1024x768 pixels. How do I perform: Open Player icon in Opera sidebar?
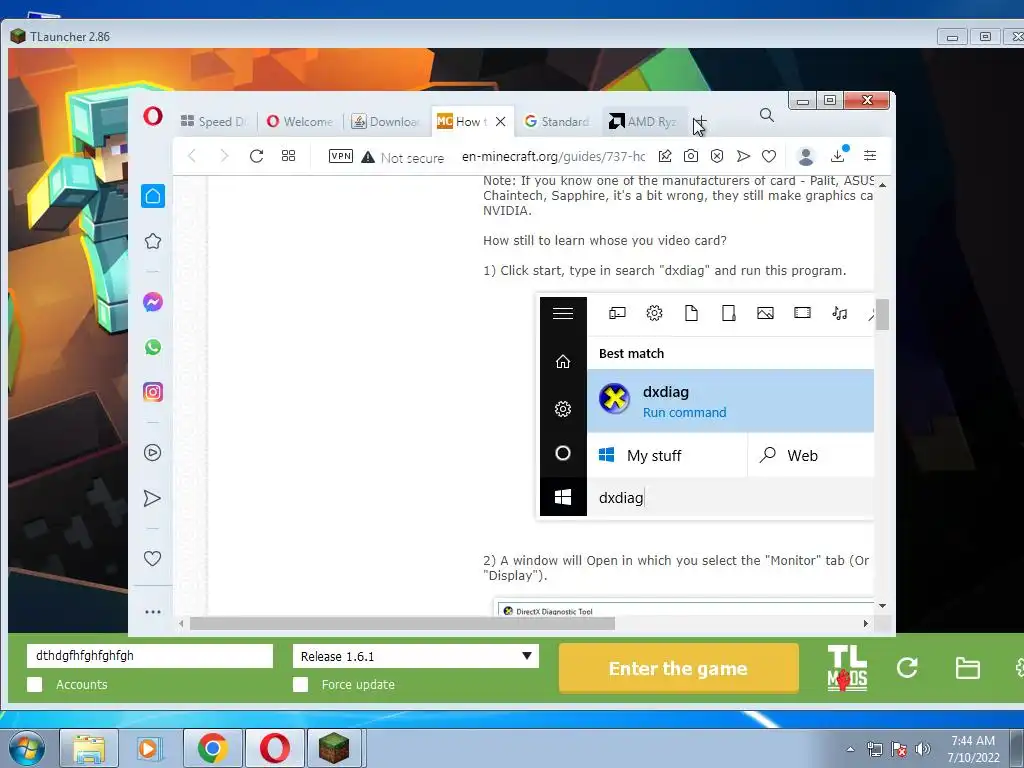click(153, 453)
